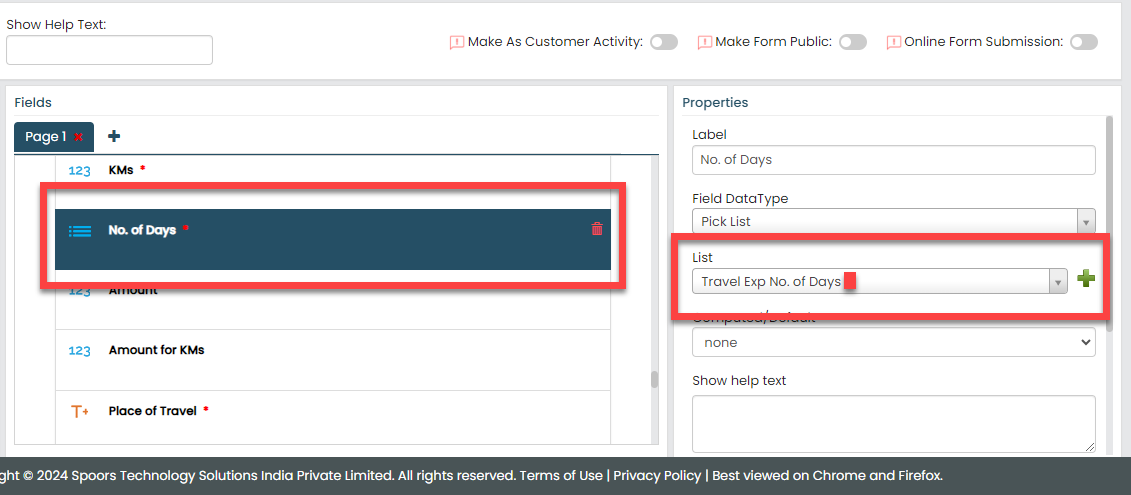Viewport: 1131px width, 495px height.
Task: Click the red X on Page 1 tab
Action: click(79, 137)
